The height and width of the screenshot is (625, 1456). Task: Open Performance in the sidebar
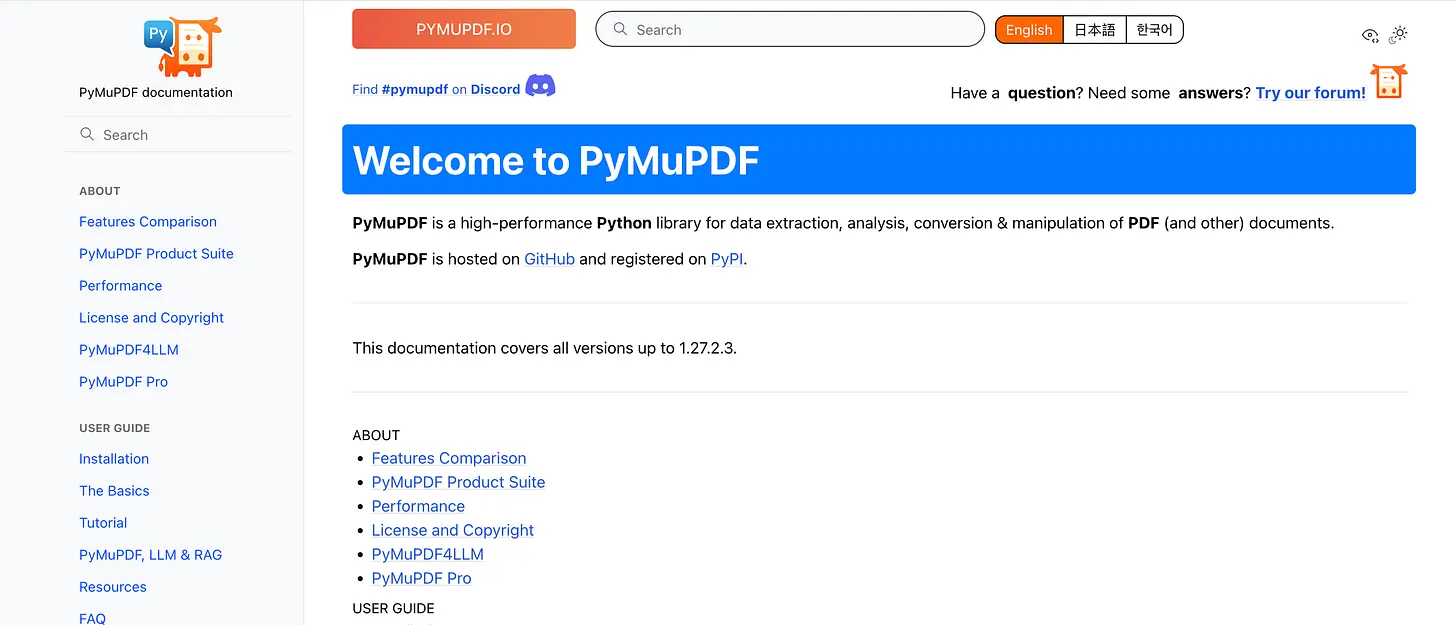point(120,286)
